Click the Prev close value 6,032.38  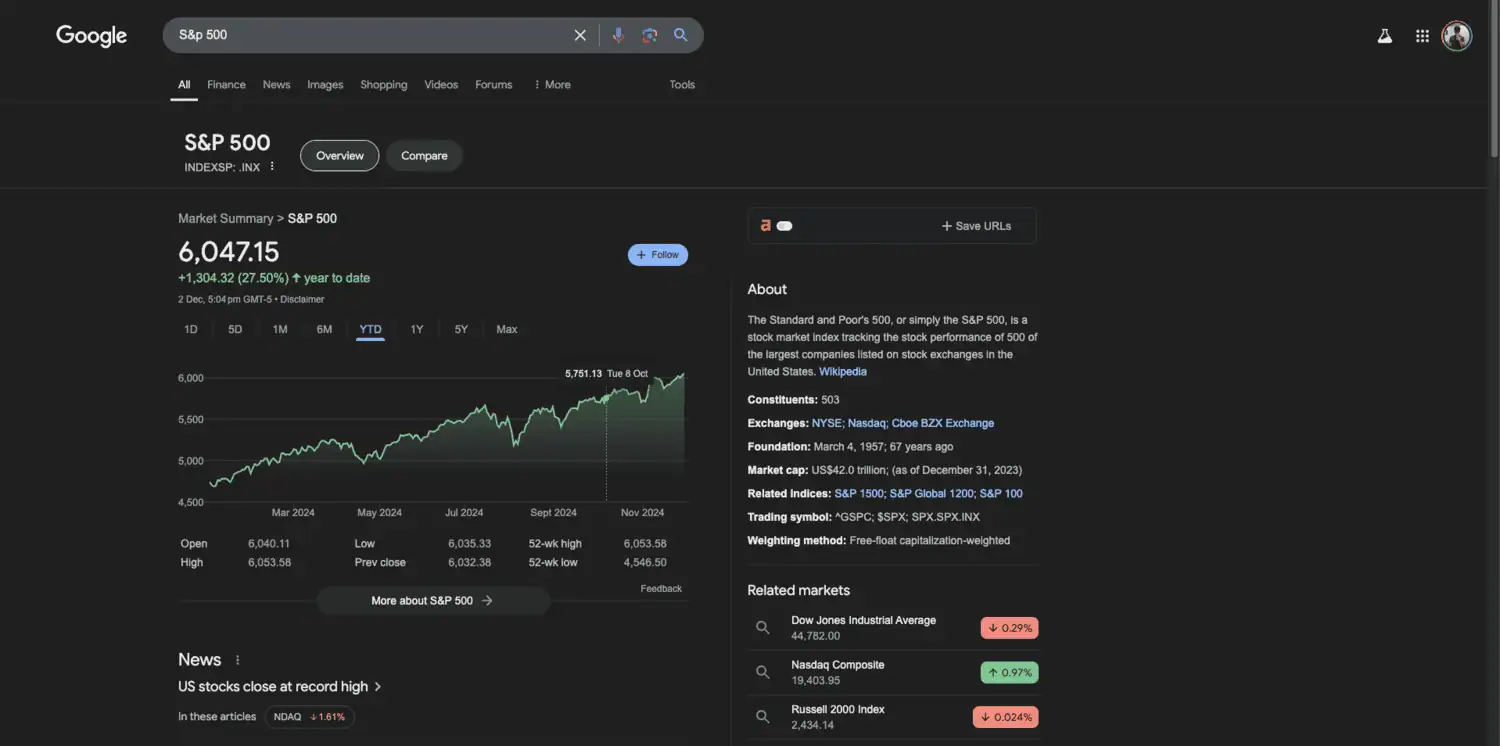pyautogui.click(x=469, y=563)
